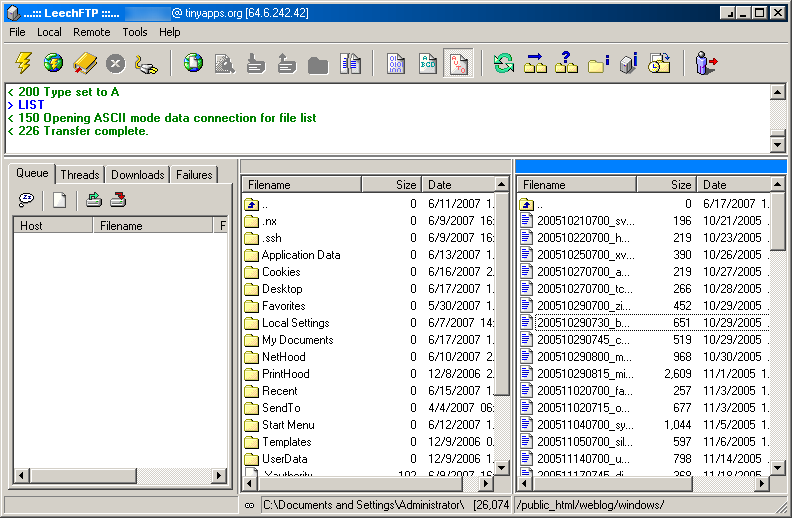Screen dimensions: 792x518
Task: Sort local files by Date column header
Action: (x=457, y=185)
